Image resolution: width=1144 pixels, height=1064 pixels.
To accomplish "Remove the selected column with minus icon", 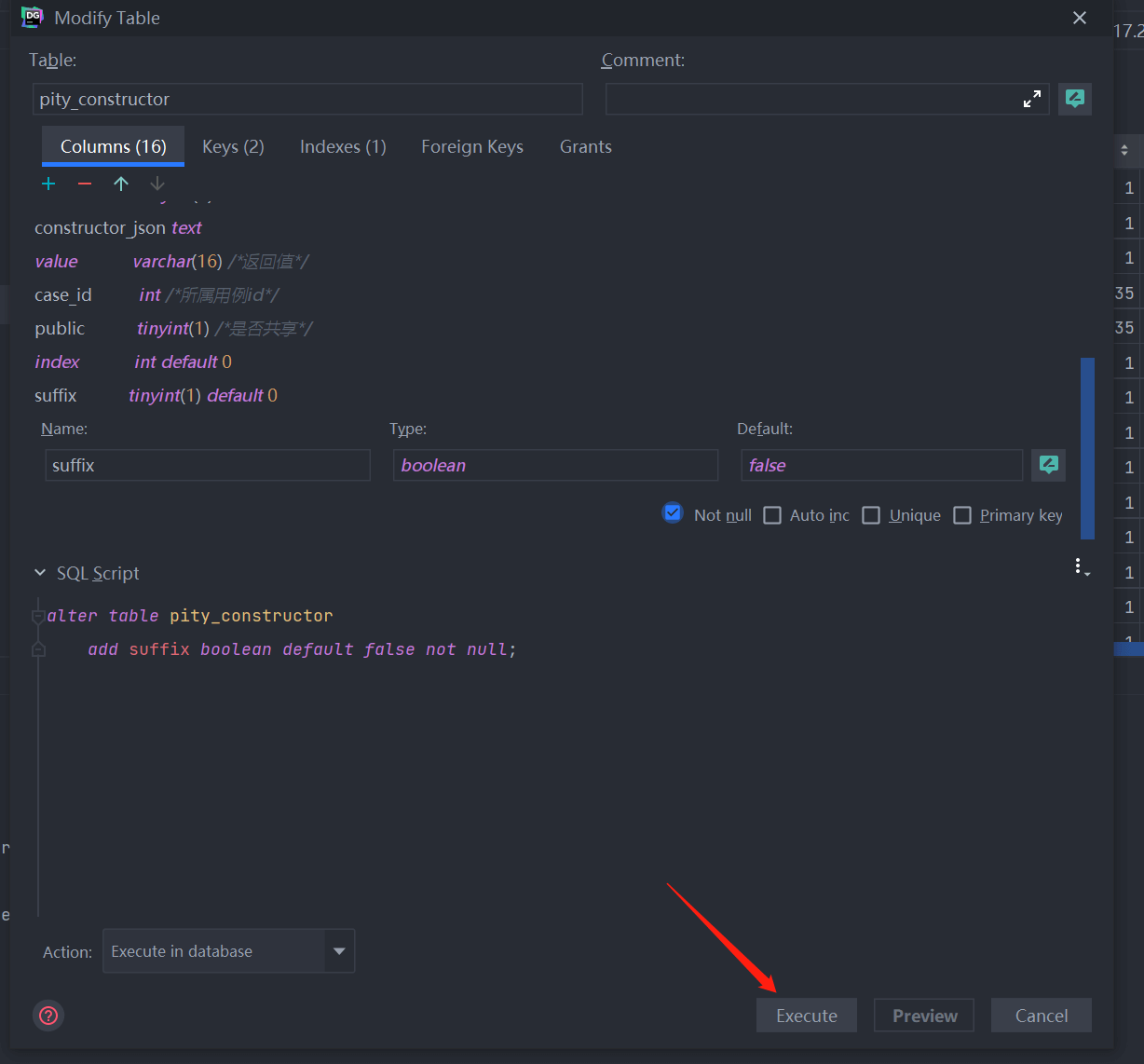I will point(85,184).
